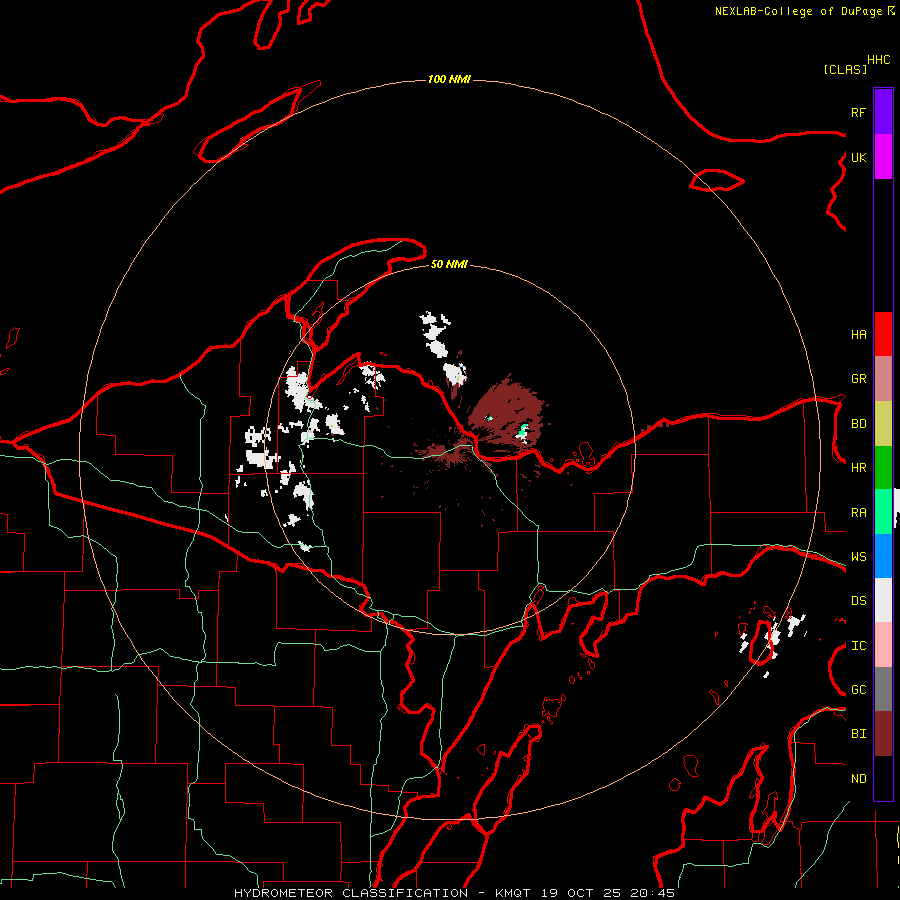The image size is (900, 900).
Task: Click the 20:45 time stamp
Action: pos(652,893)
